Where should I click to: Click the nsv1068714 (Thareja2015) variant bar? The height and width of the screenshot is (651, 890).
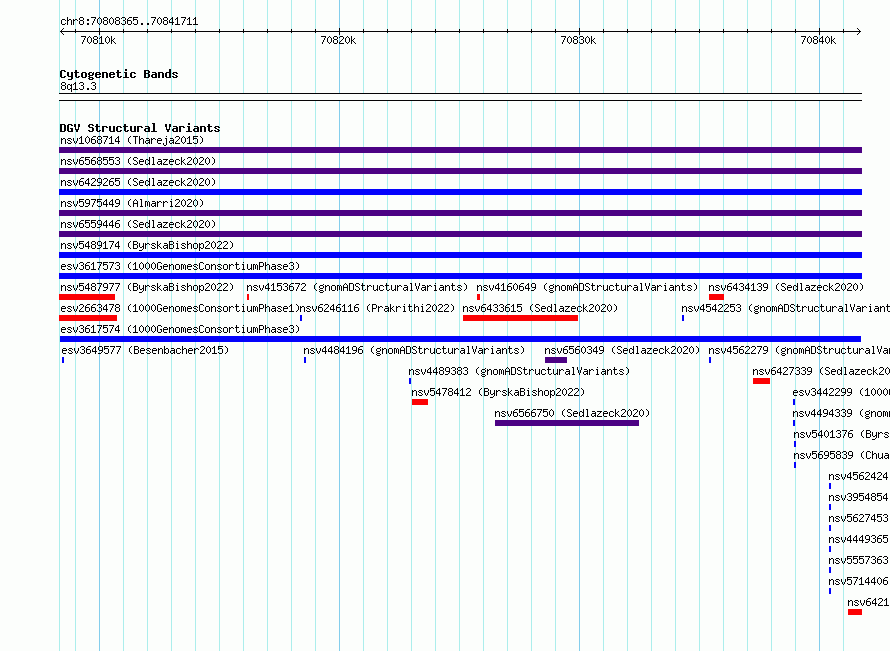[460, 150]
